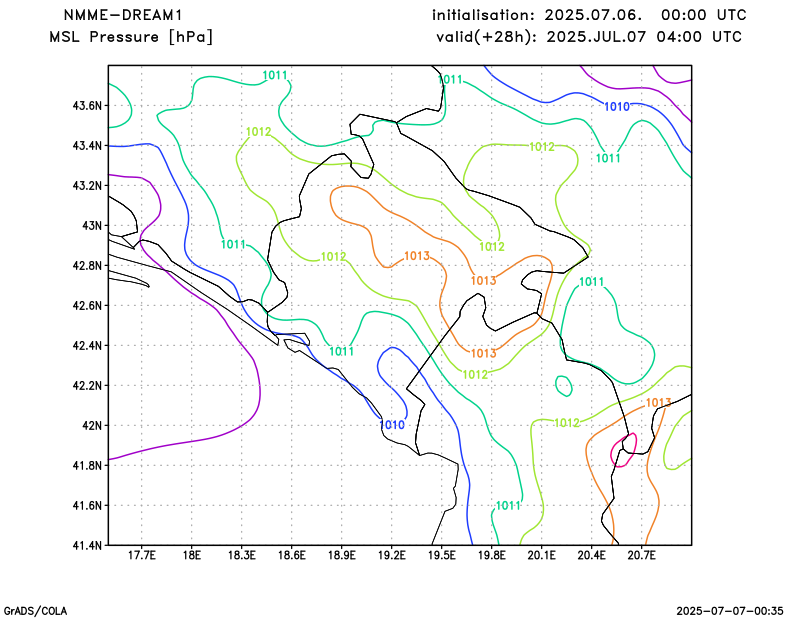Select the "initialisation: 2025.07.06. 00:00 UTC" line
Viewport: 800px width, 618px height.
589,15
